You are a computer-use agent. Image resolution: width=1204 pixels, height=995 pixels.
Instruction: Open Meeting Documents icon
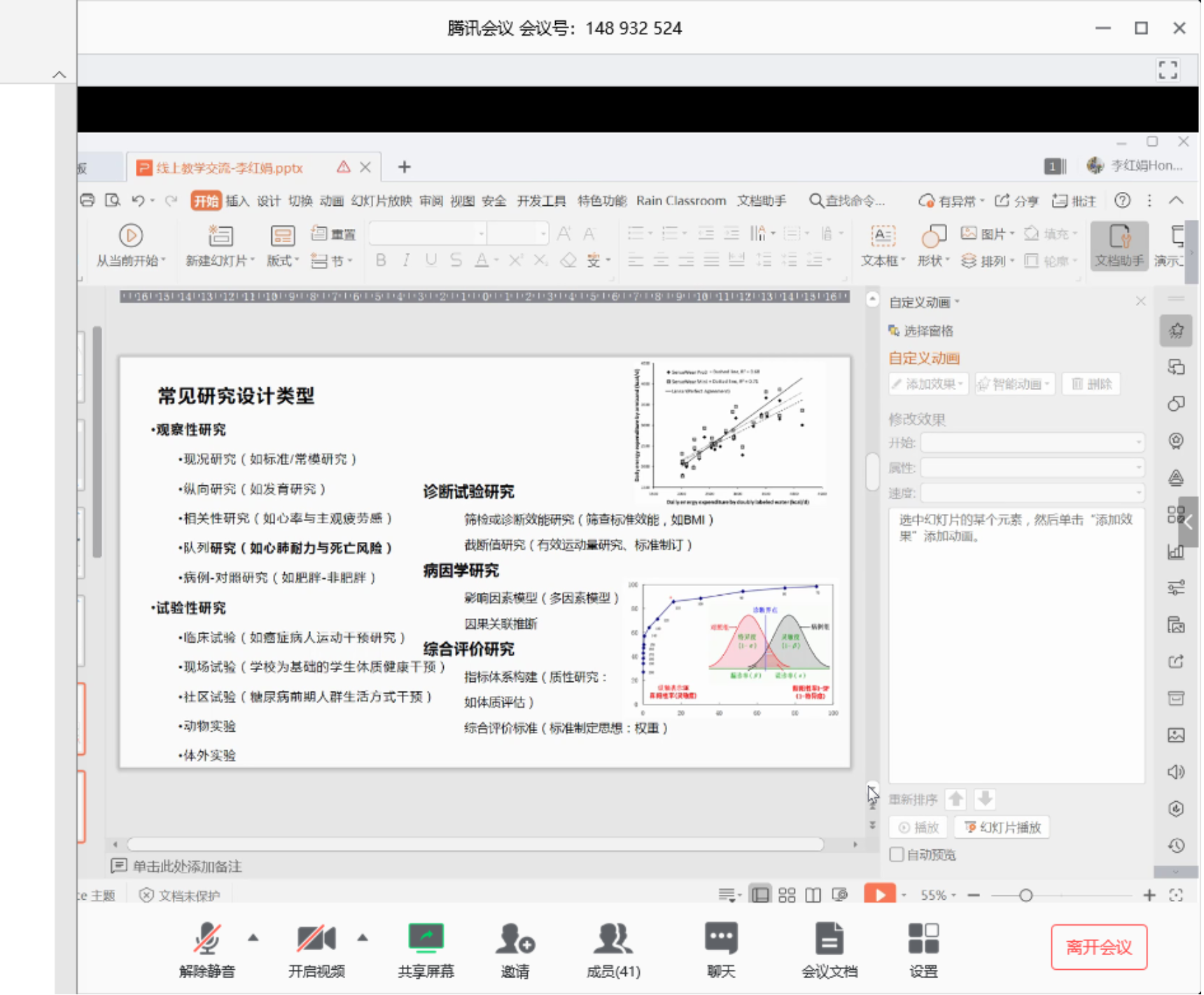click(x=829, y=939)
